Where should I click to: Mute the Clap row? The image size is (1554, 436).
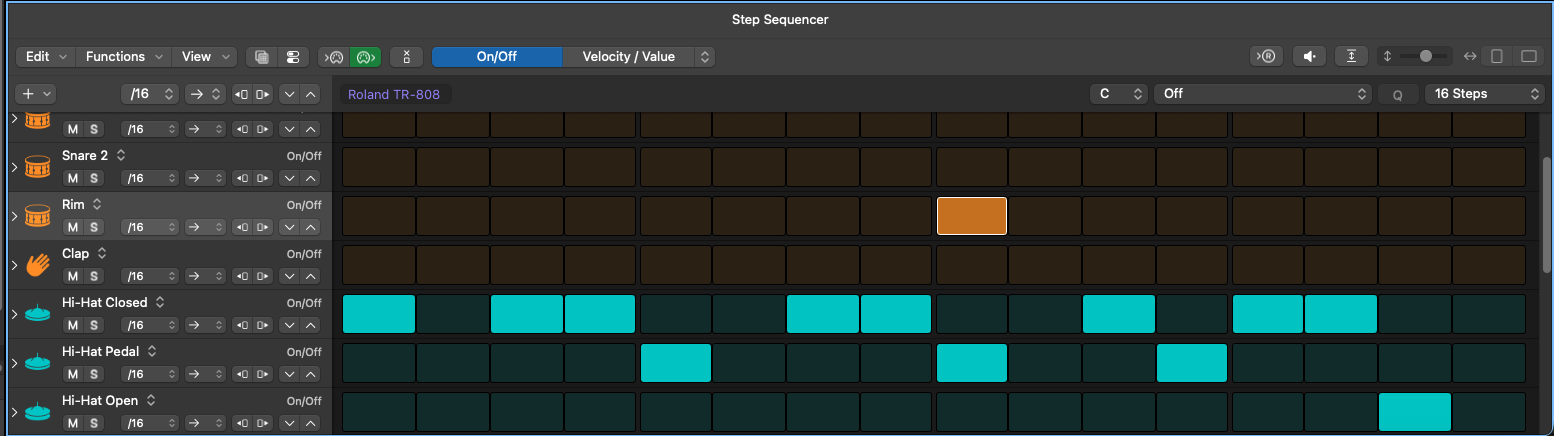click(72, 276)
